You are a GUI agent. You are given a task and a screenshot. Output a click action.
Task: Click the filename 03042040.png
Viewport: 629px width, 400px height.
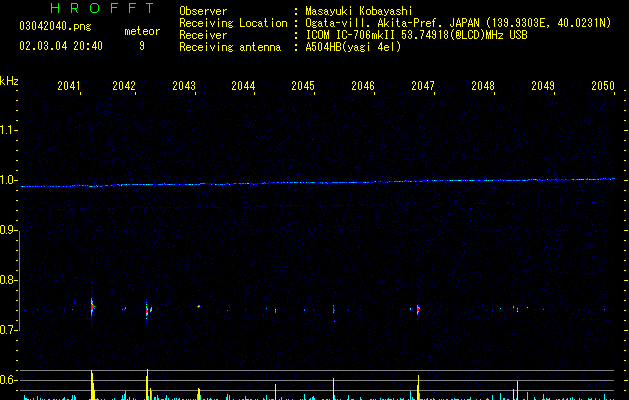tap(55, 27)
